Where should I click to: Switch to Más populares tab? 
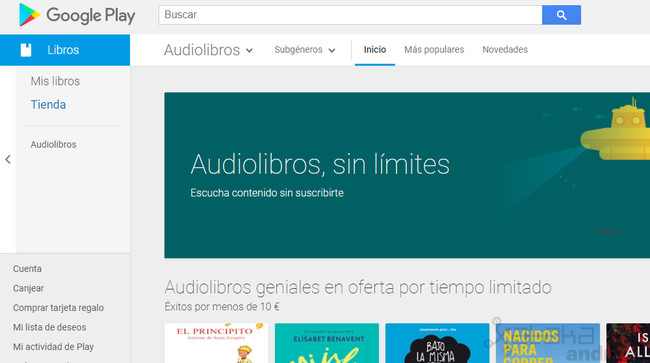434,50
